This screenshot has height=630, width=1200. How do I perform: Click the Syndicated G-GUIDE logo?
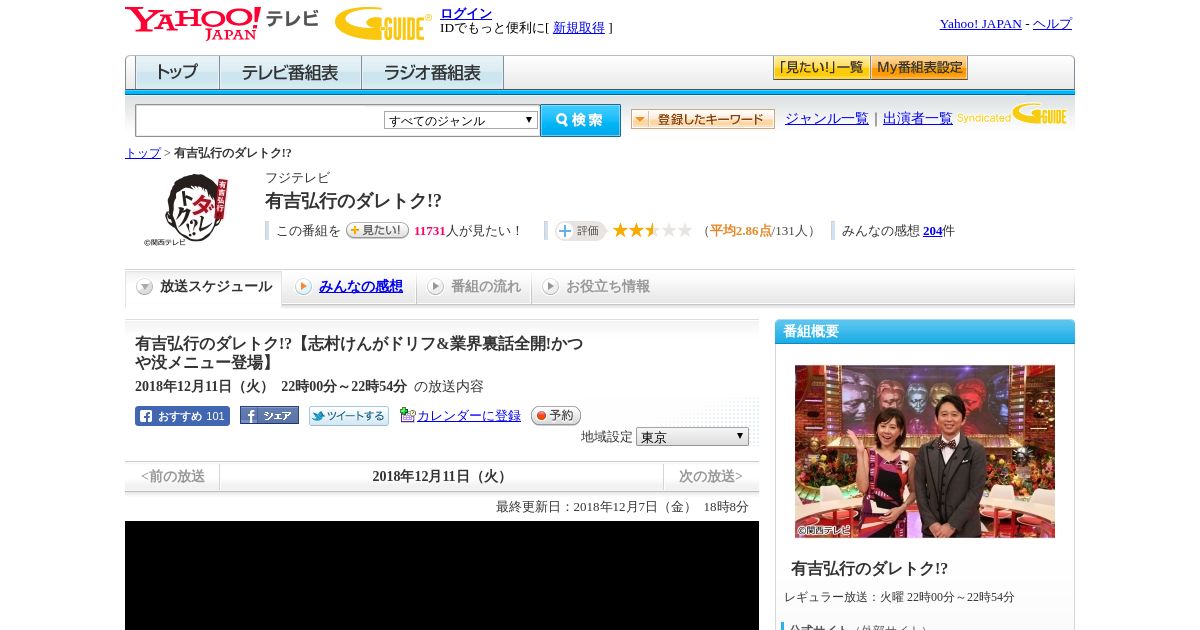click(x=1012, y=114)
